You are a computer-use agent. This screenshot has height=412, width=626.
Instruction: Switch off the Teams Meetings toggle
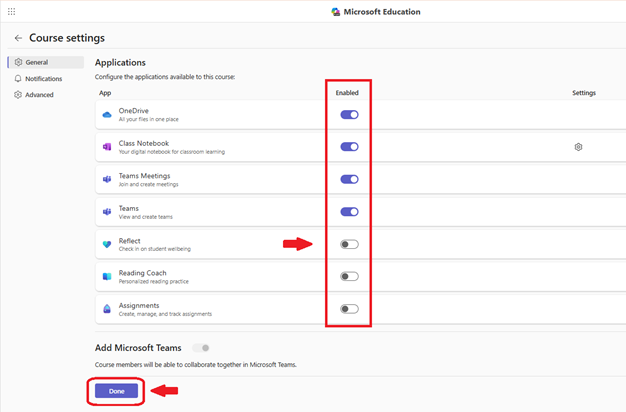coord(349,179)
